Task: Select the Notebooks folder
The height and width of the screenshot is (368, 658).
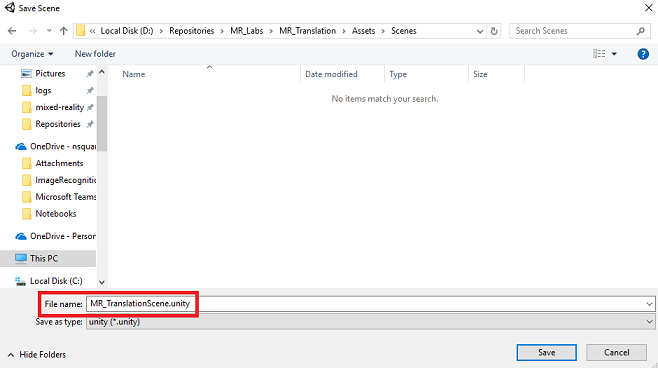Action: [56, 214]
